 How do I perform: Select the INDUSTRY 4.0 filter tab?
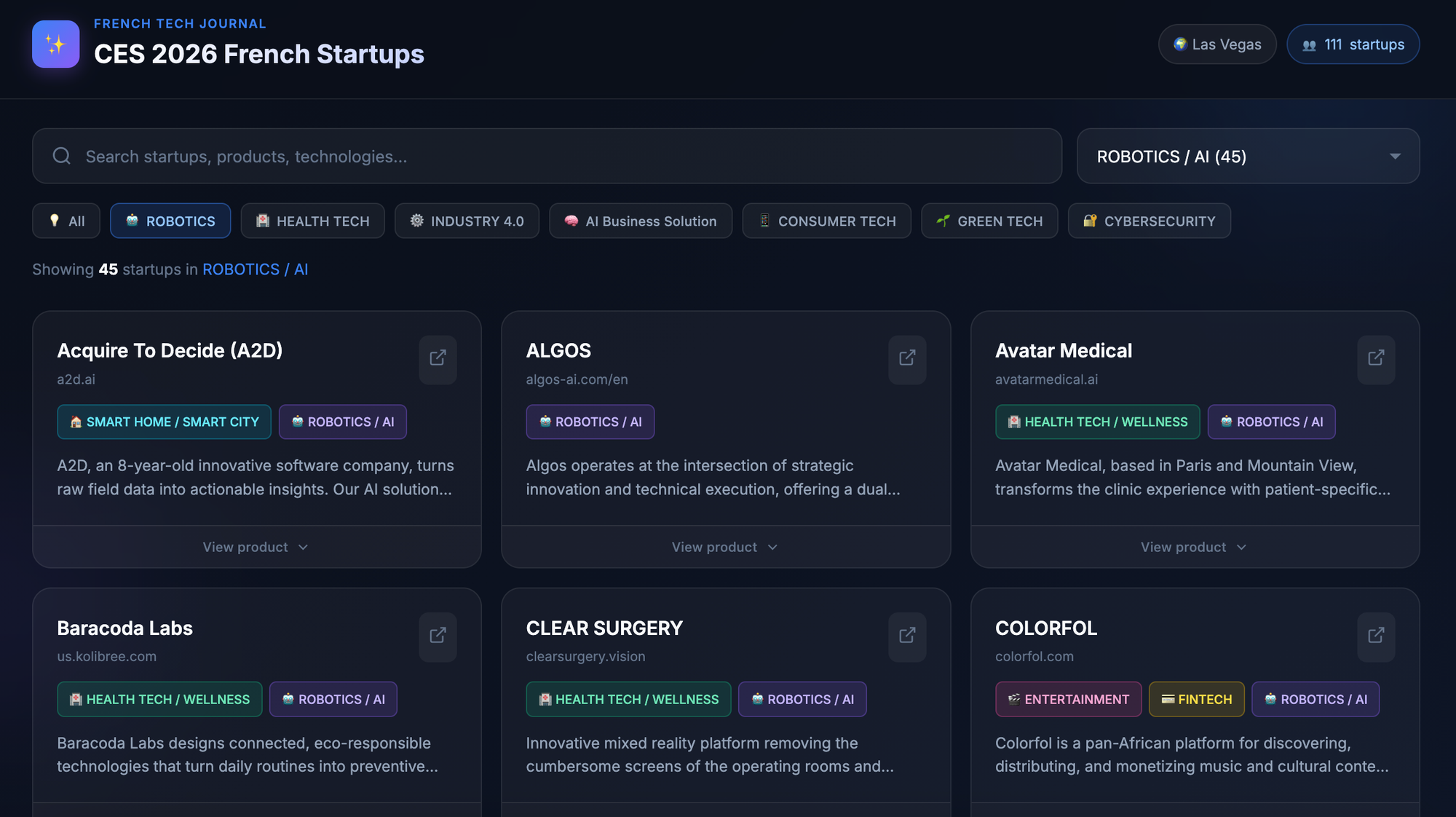467,221
